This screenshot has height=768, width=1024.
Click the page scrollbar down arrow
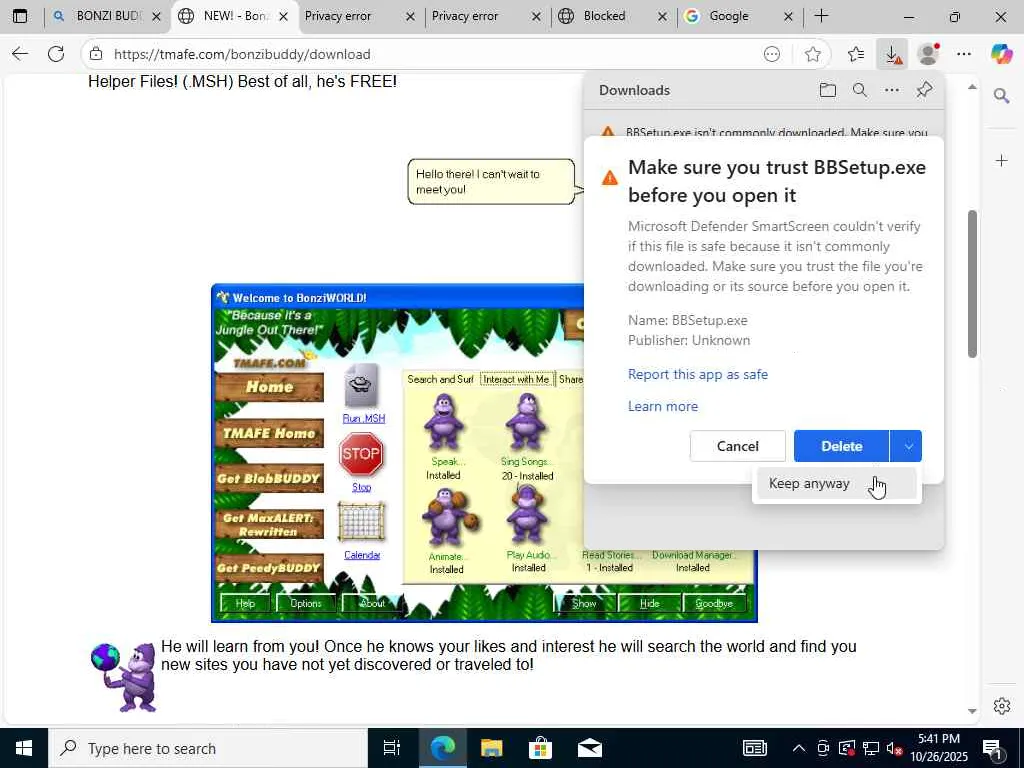(x=972, y=711)
